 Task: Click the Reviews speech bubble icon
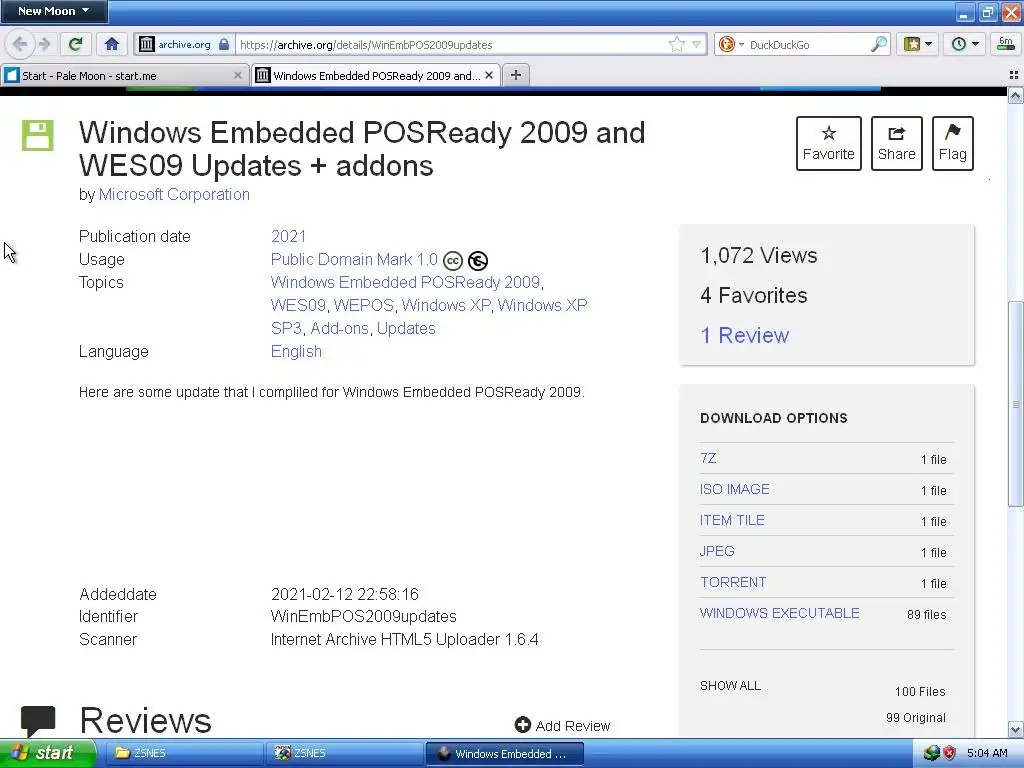click(38, 721)
